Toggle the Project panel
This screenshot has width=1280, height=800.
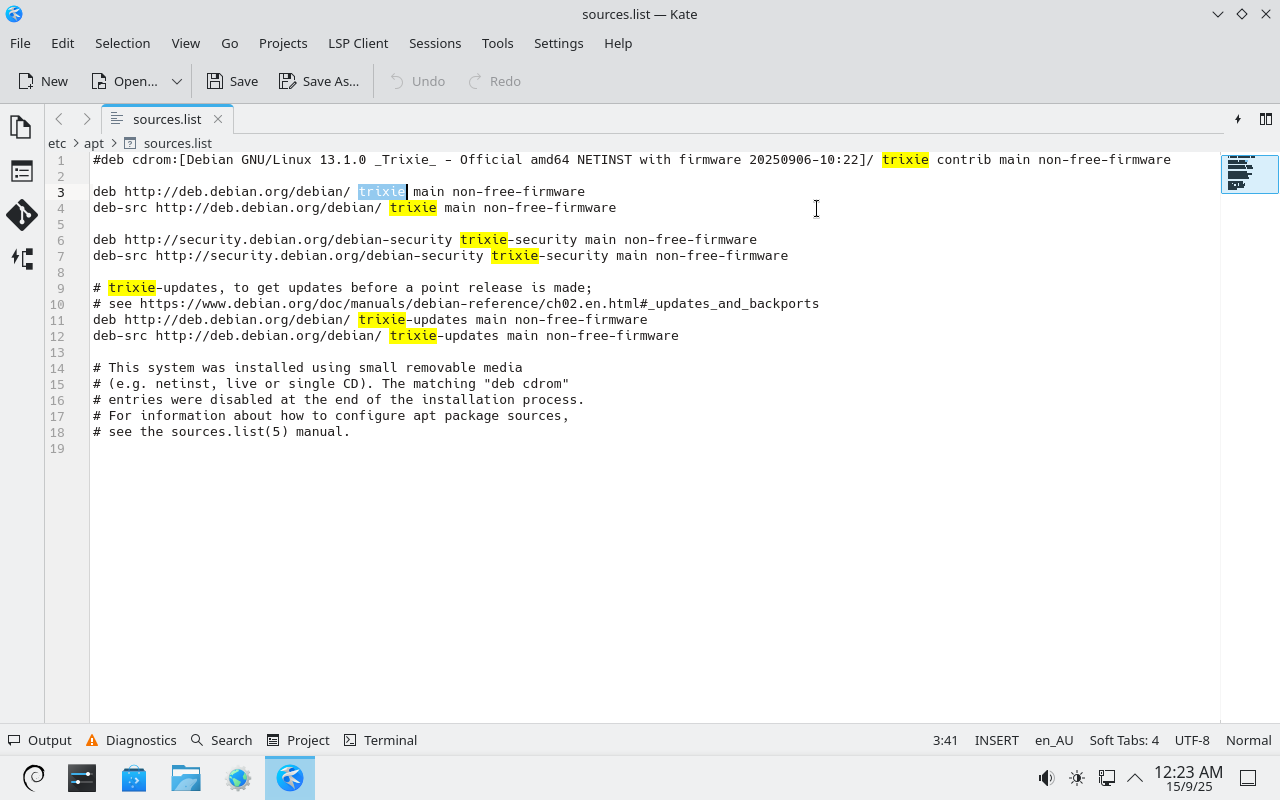coord(298,740)
